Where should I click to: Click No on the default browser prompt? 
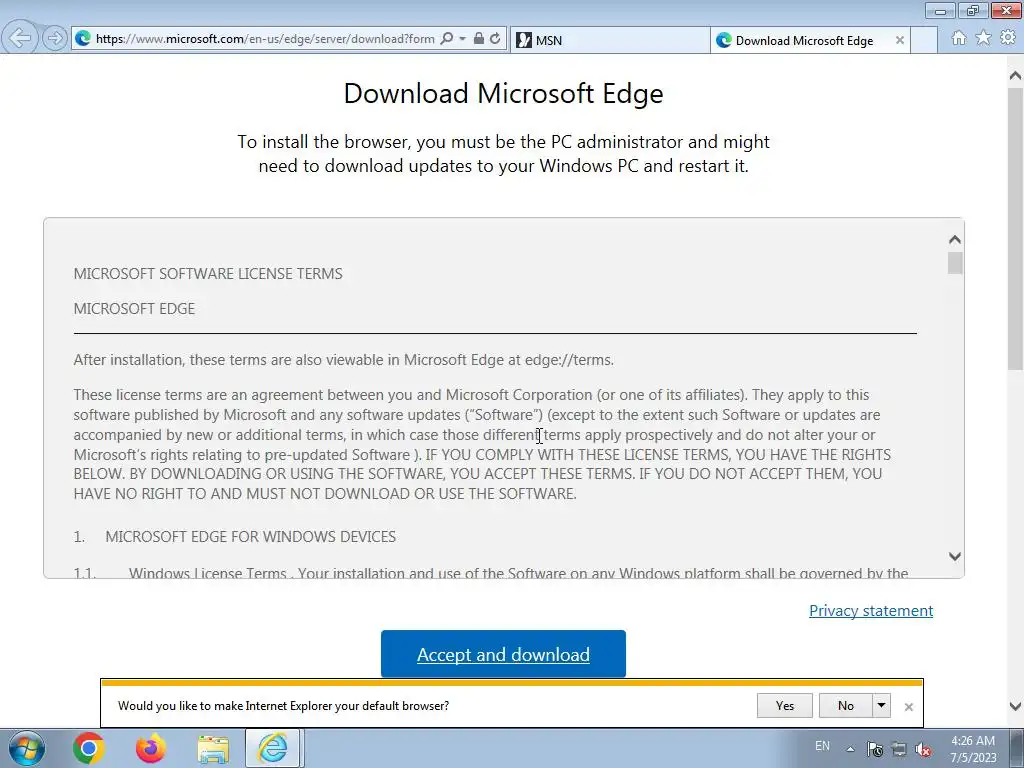tap(845, 705)
